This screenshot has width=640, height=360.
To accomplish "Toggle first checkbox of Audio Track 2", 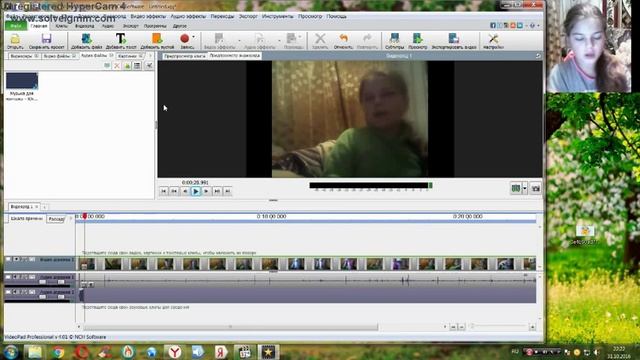I will tap(8, 292).
